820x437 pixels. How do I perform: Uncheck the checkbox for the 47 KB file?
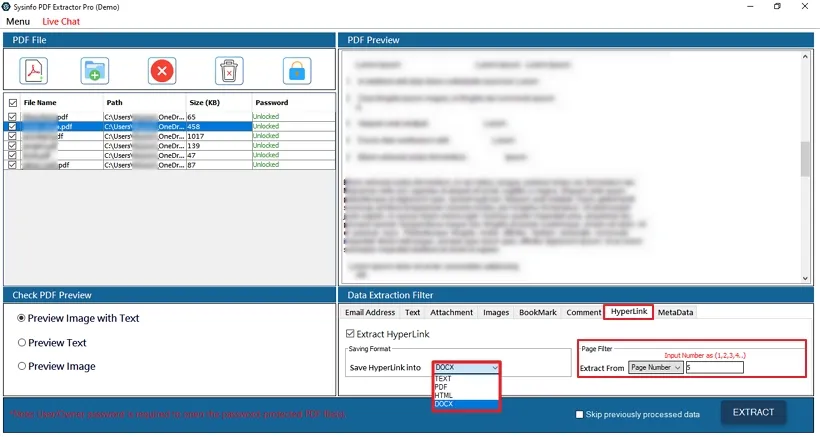tap(13, 155)
